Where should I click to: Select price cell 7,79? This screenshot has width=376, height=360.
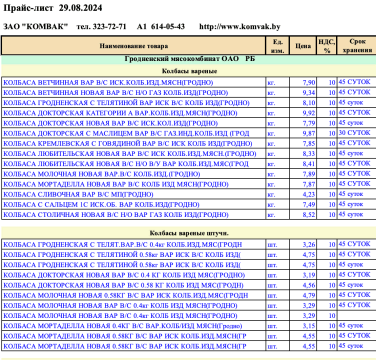click(x=303, y=123)
